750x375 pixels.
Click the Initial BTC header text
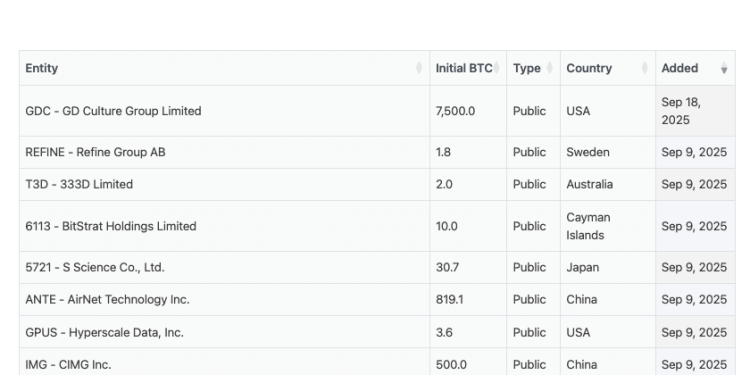tap(464, 68)
